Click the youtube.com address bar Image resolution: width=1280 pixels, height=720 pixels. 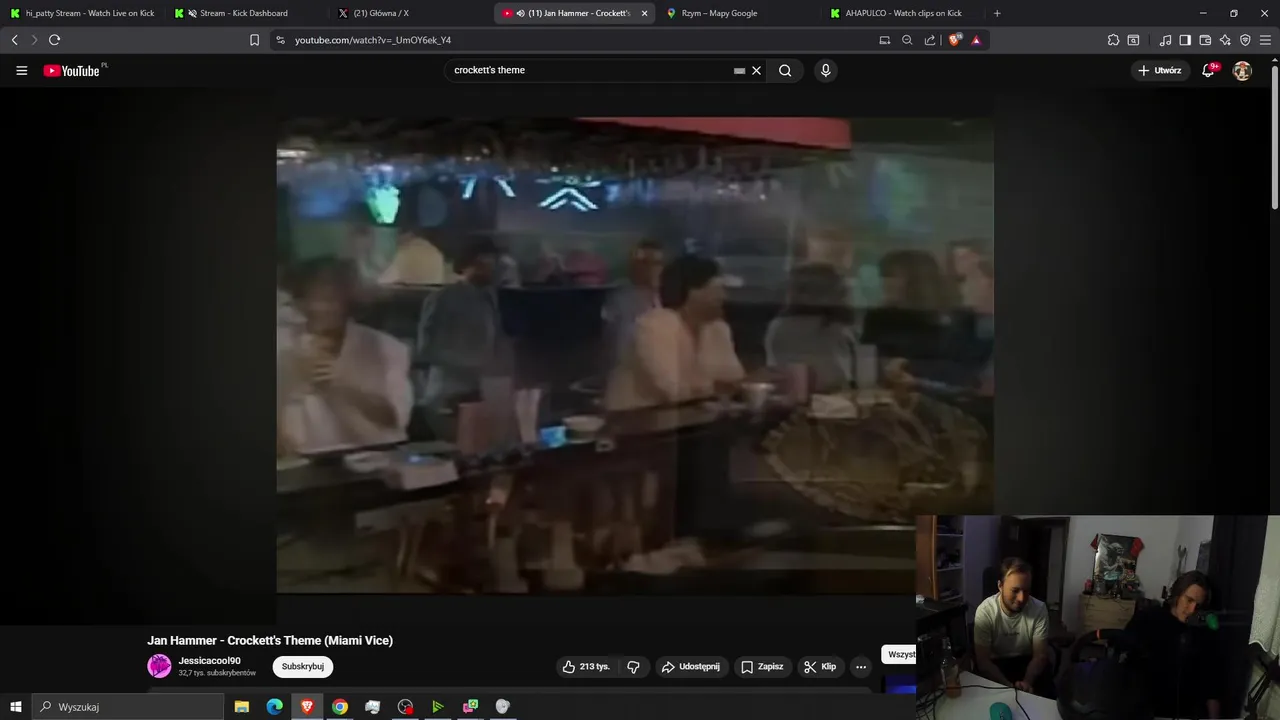click(x=580, y=40)
